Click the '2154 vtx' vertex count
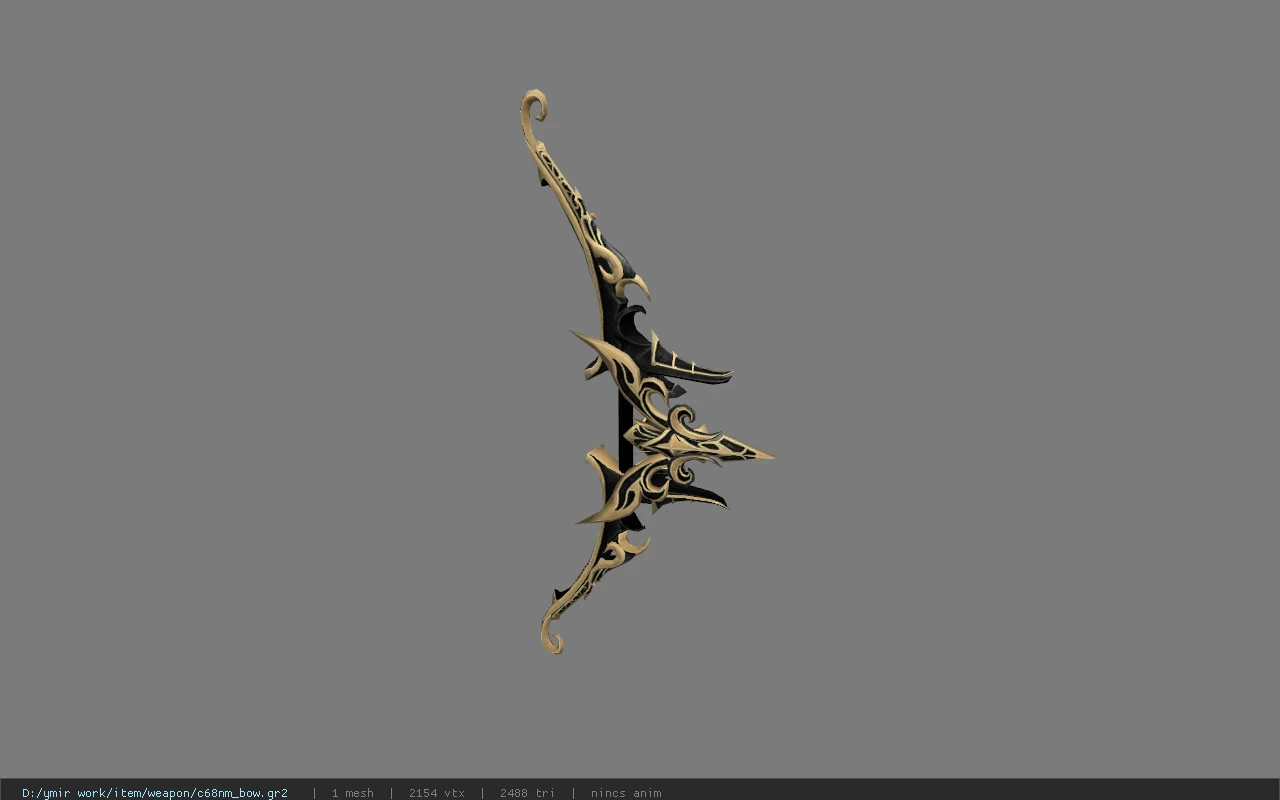 point(436,793)
